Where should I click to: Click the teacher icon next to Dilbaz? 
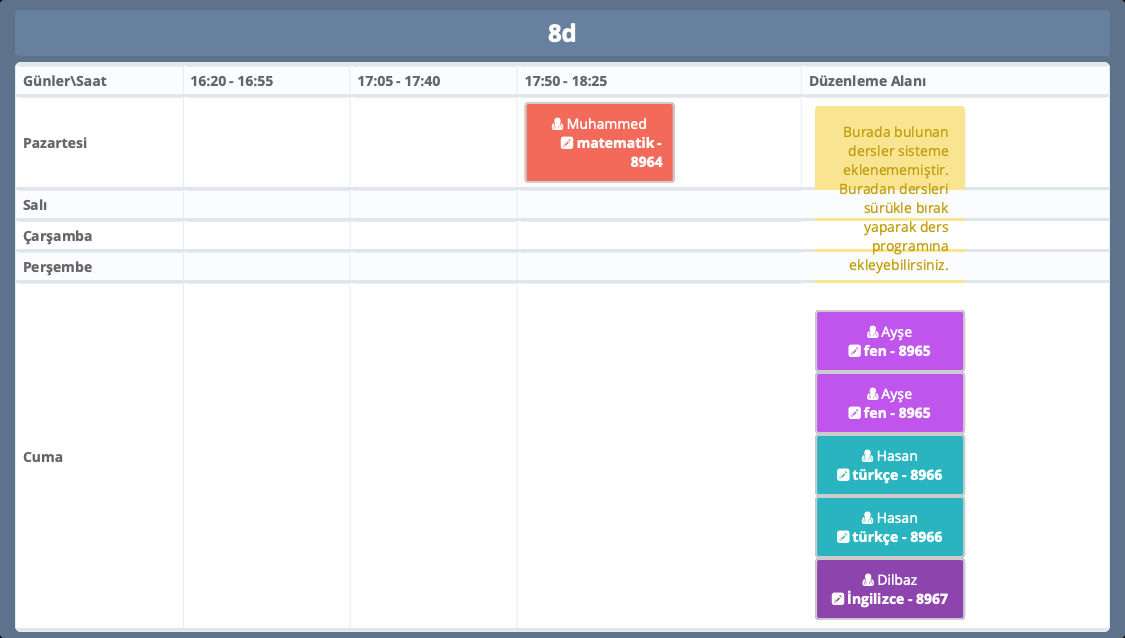click(868, 580)
